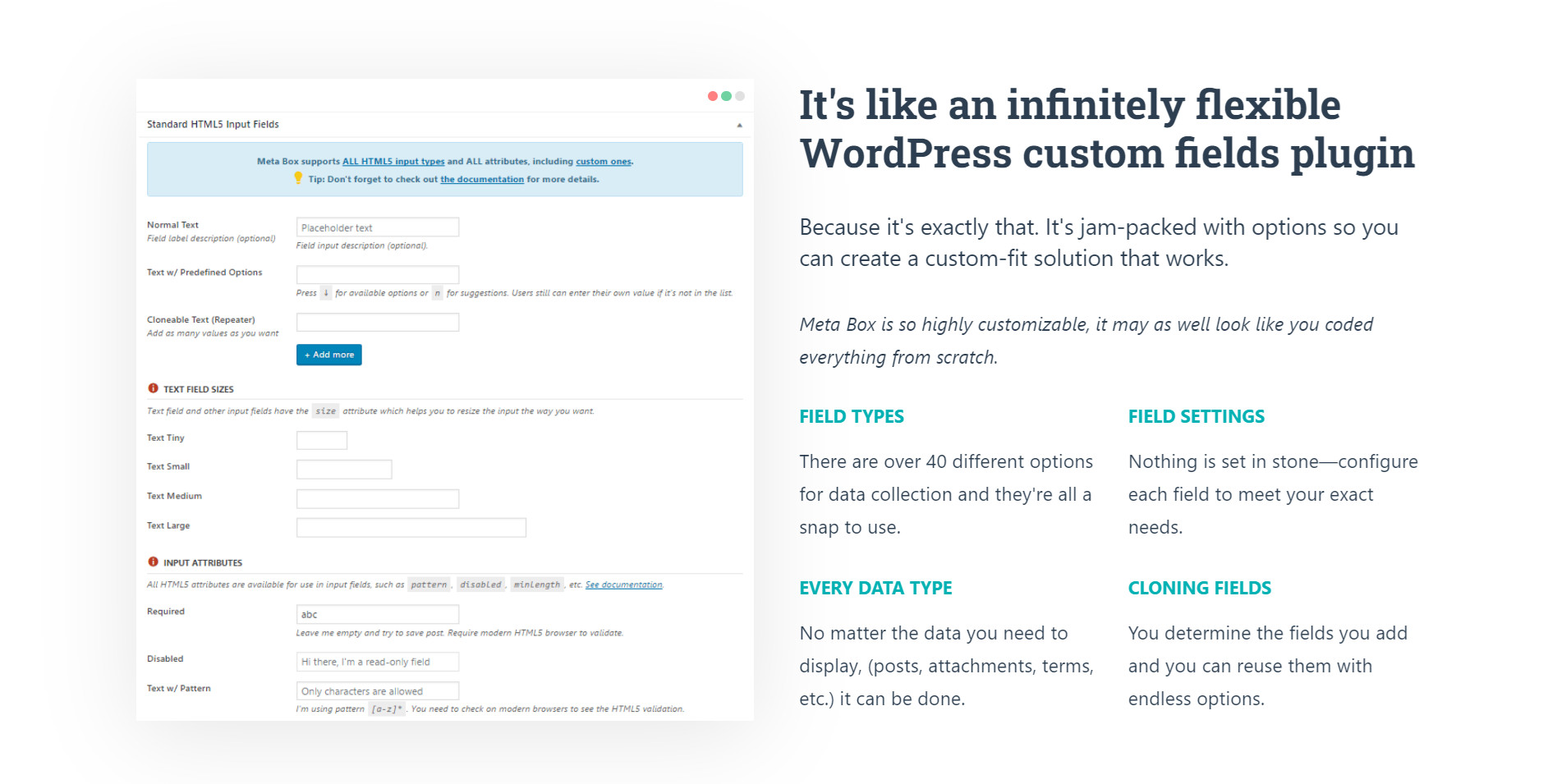This screenshot has width=1557, height=784.
Task: Click the Cloneable Text repeater input
Action: (x=377, y=322)
